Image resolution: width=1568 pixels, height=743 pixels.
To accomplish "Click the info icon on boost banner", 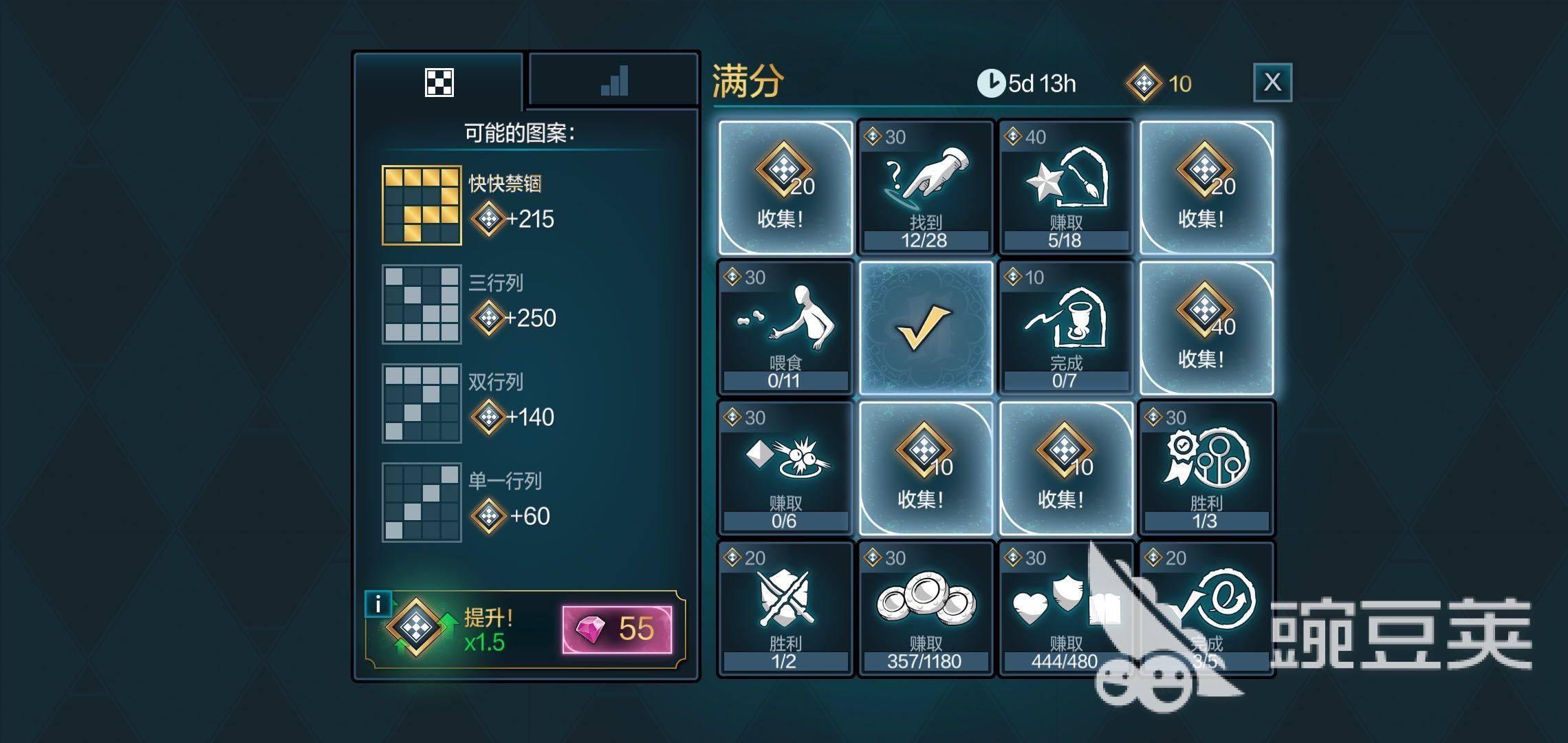I will coord(378,604).
